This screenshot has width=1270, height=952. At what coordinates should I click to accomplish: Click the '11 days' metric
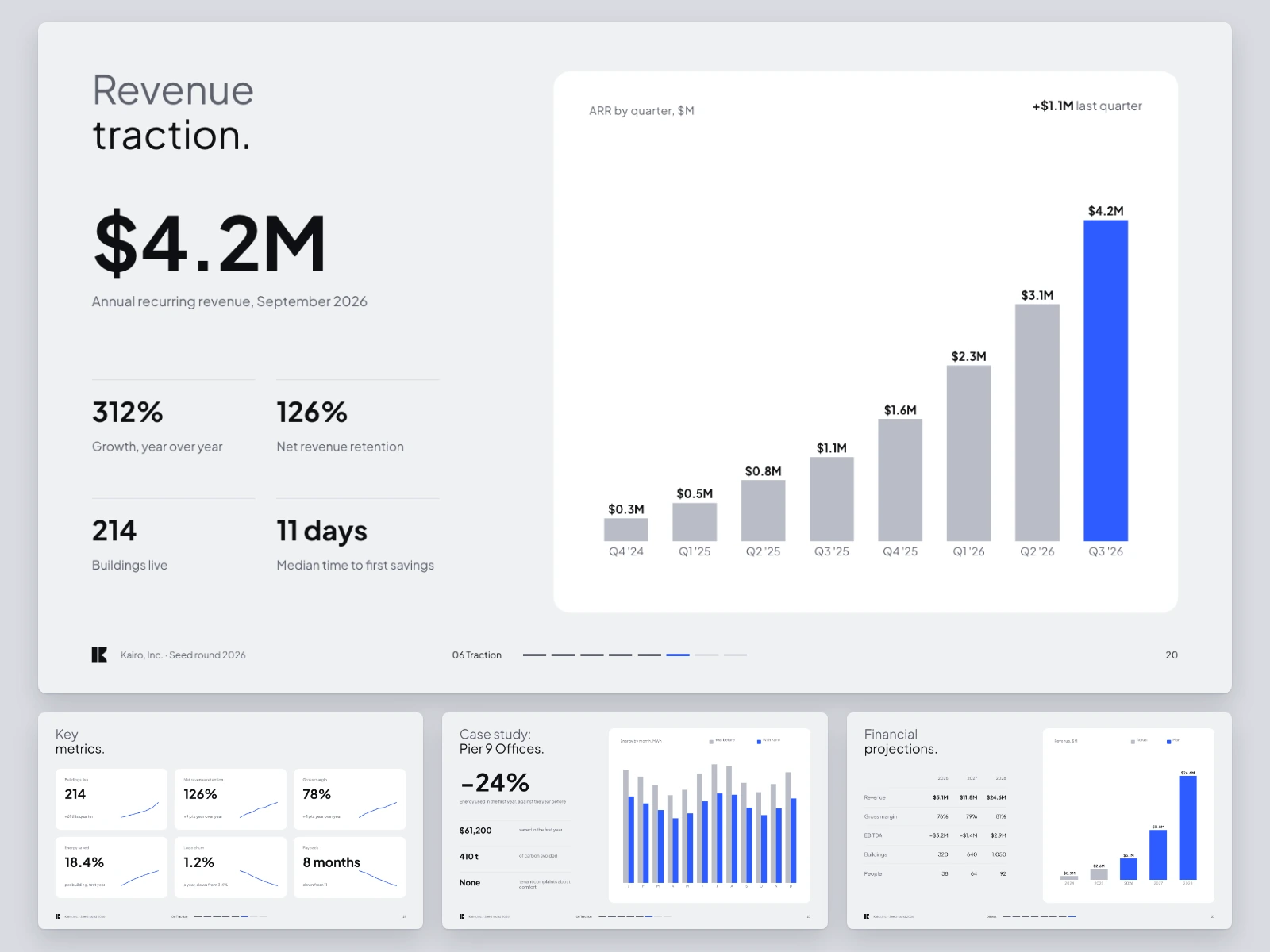click(x=321, y=531)
